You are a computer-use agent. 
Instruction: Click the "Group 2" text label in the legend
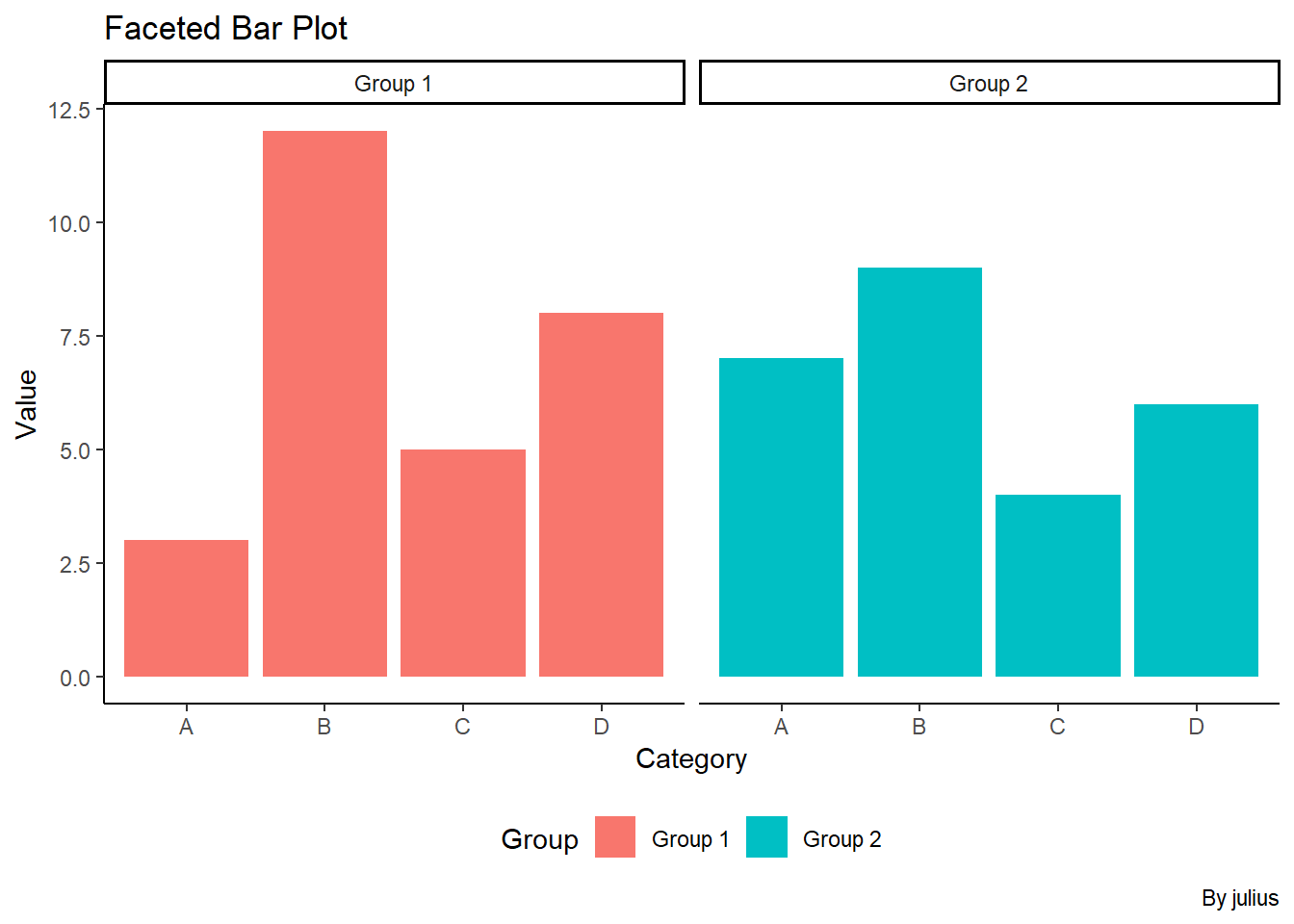click(x=841, y=839)
